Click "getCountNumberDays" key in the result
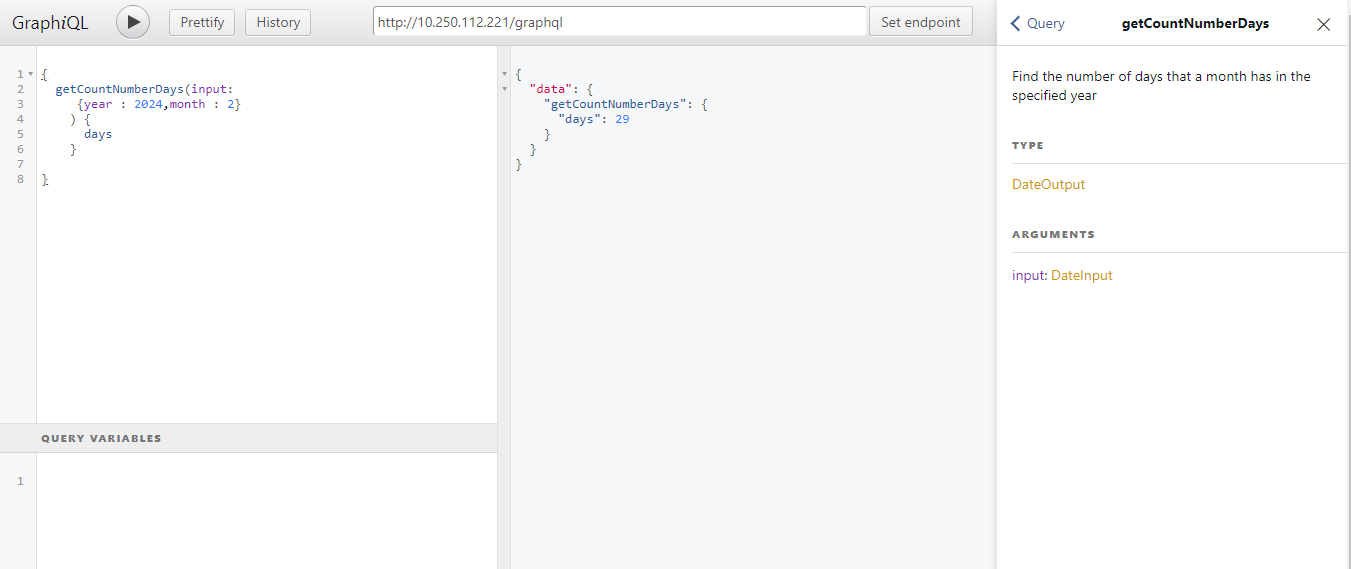The width and height of the screenshot is (1351, 569). point(615,104)
